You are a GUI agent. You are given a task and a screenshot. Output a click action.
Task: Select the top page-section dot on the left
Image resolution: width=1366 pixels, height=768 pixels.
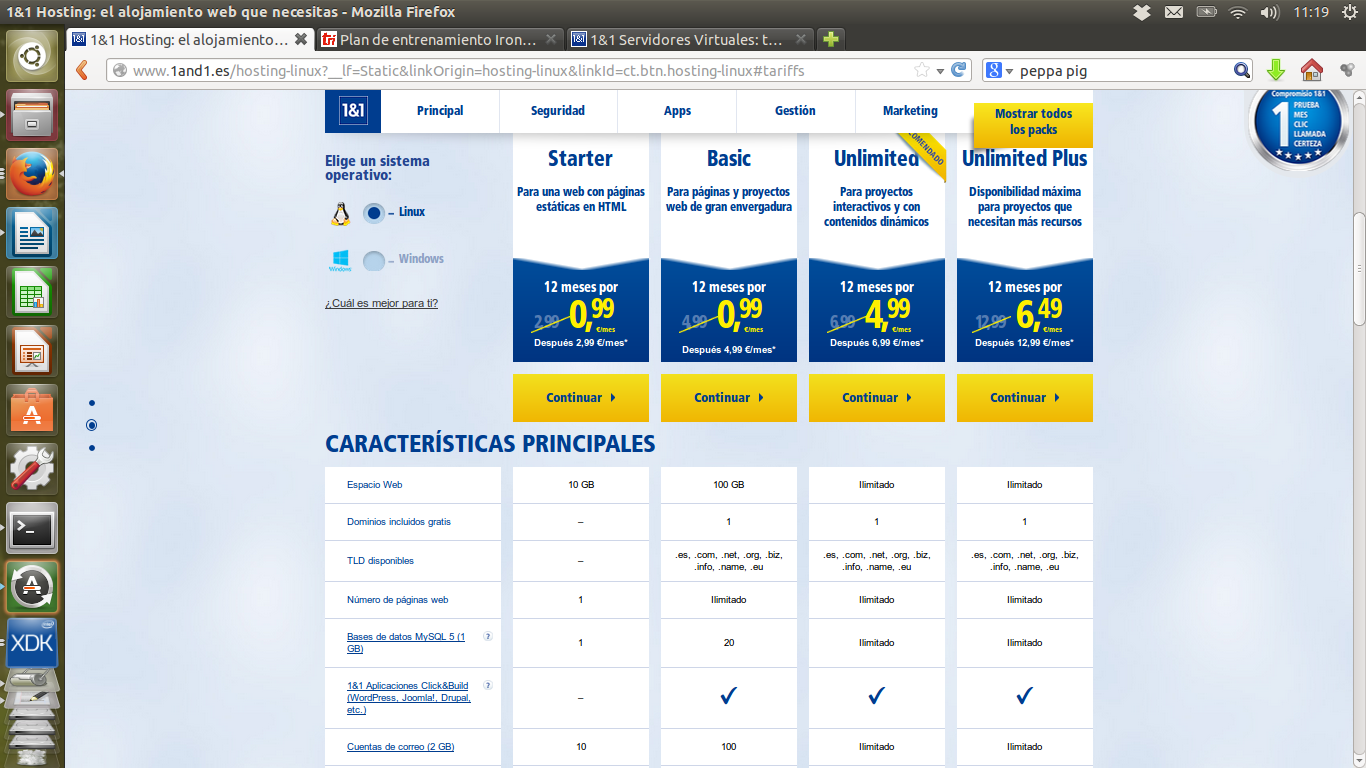[92, 402]
